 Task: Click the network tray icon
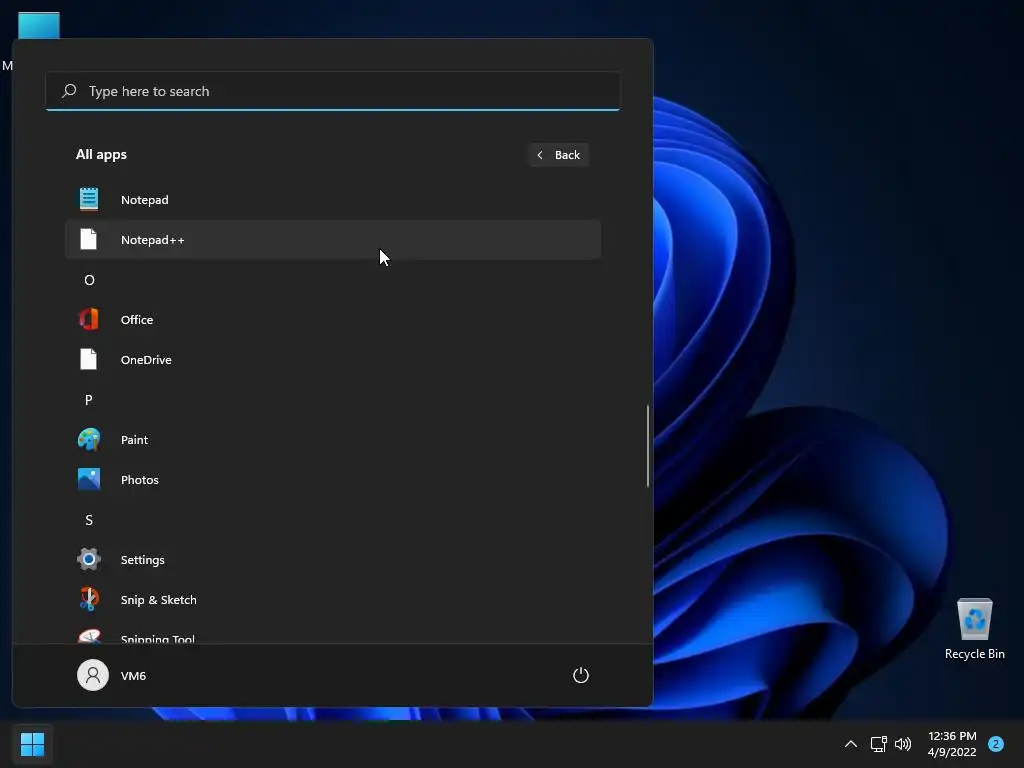pos(878,744)
